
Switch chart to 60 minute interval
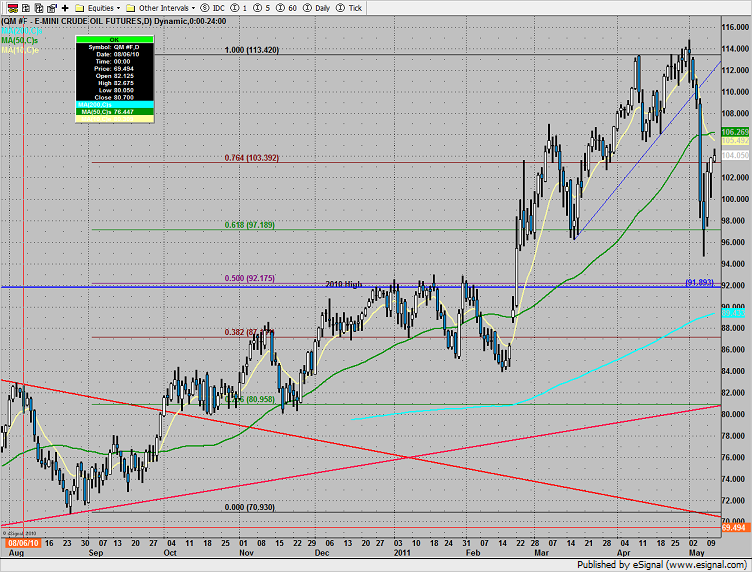coord(286,8)
